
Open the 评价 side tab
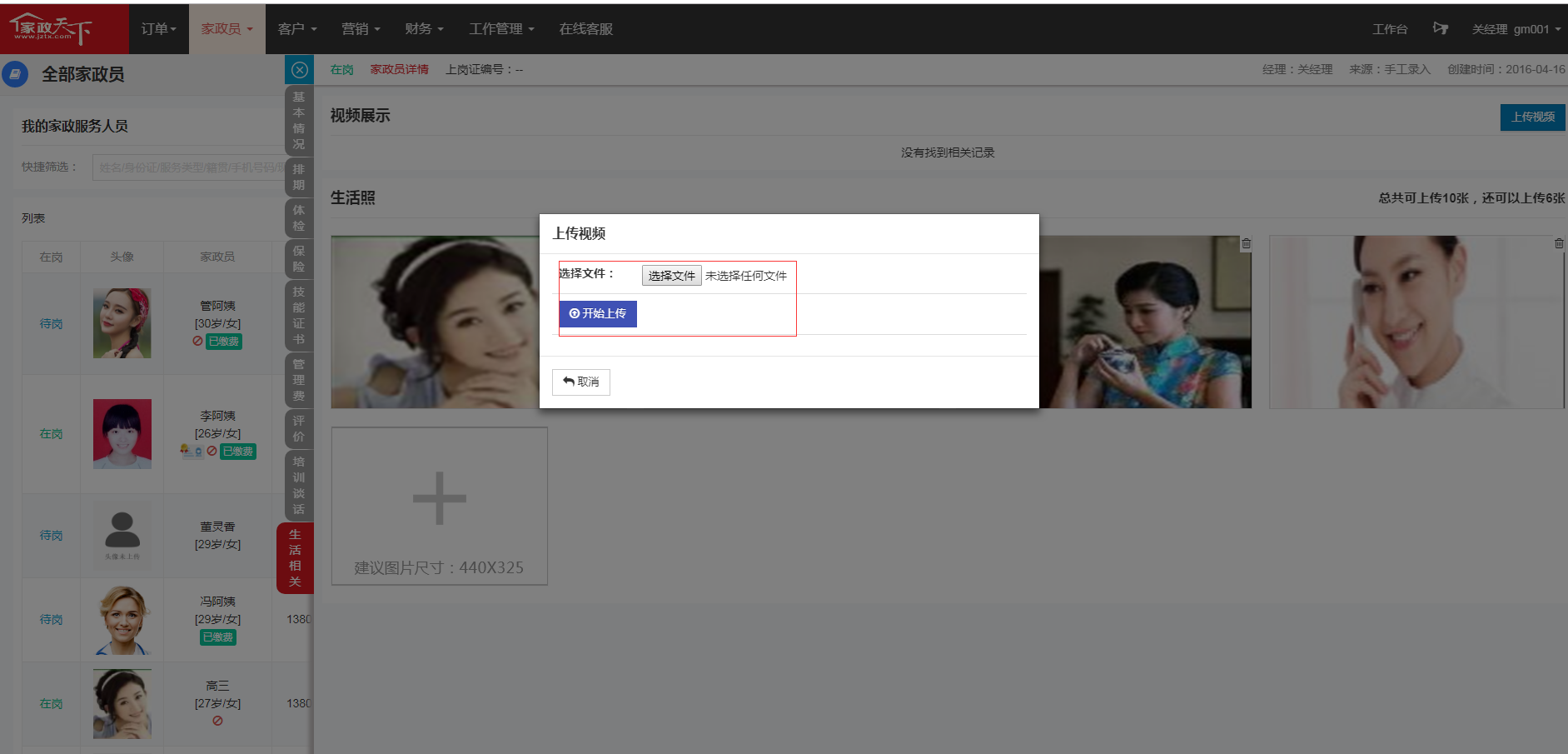click(x=299, y=428)
